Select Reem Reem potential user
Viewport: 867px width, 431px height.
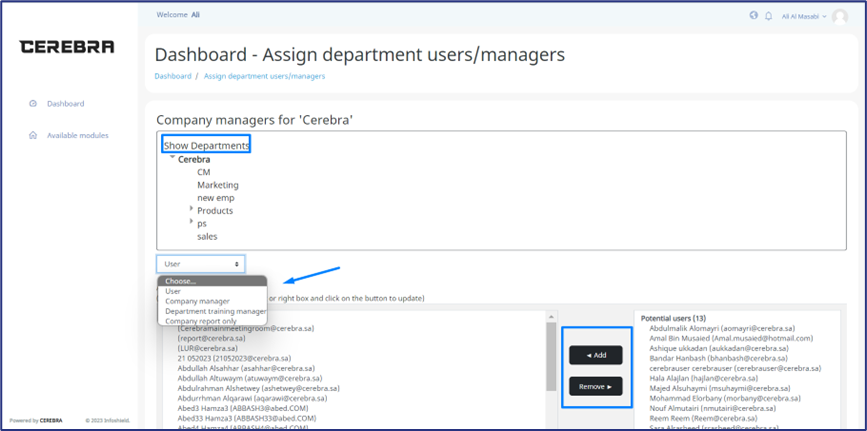click(x=704, y=418)
